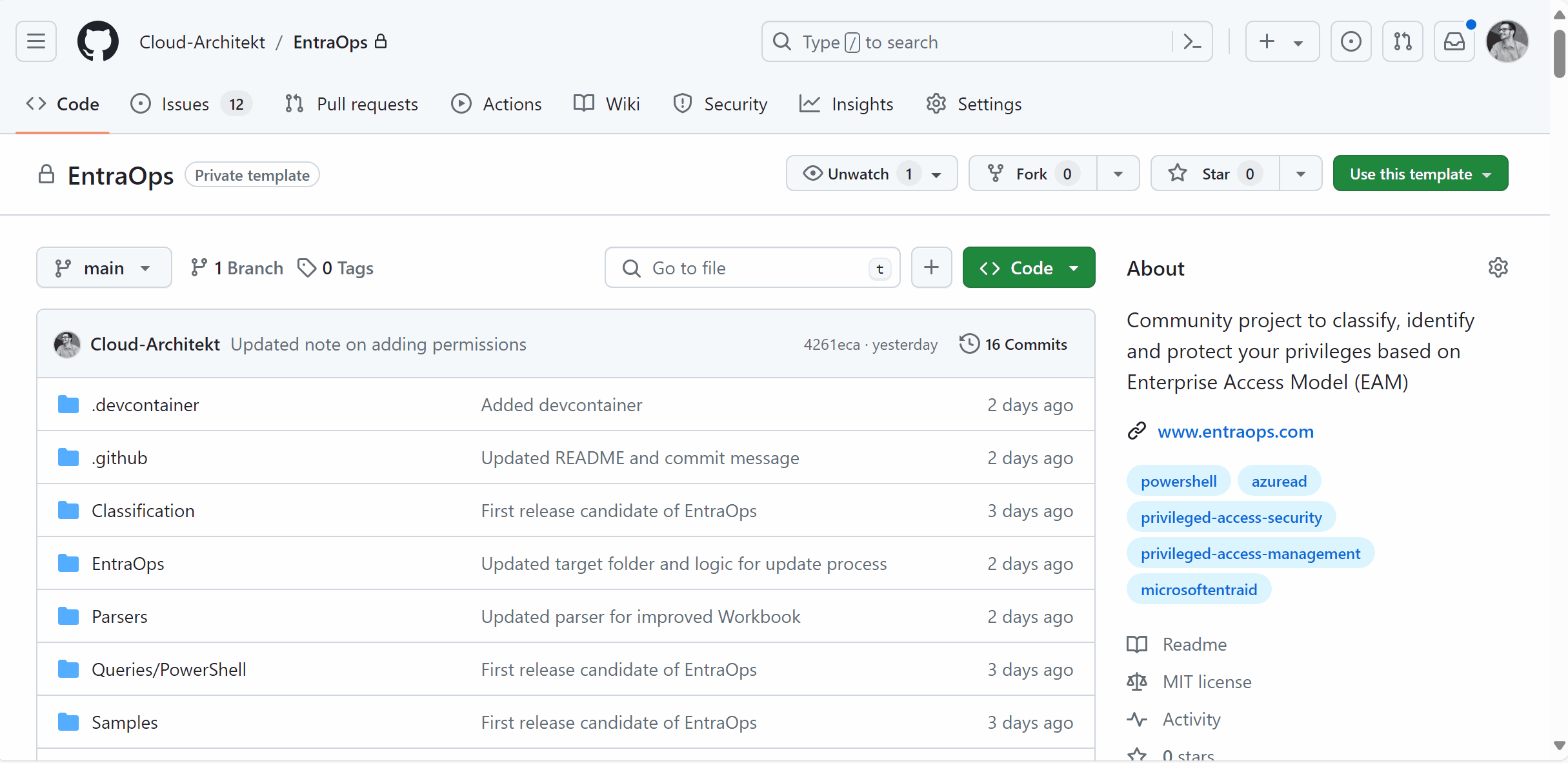
Task: Open 'Updated README and commit message' commit
Action: click(x=640, y=458)
